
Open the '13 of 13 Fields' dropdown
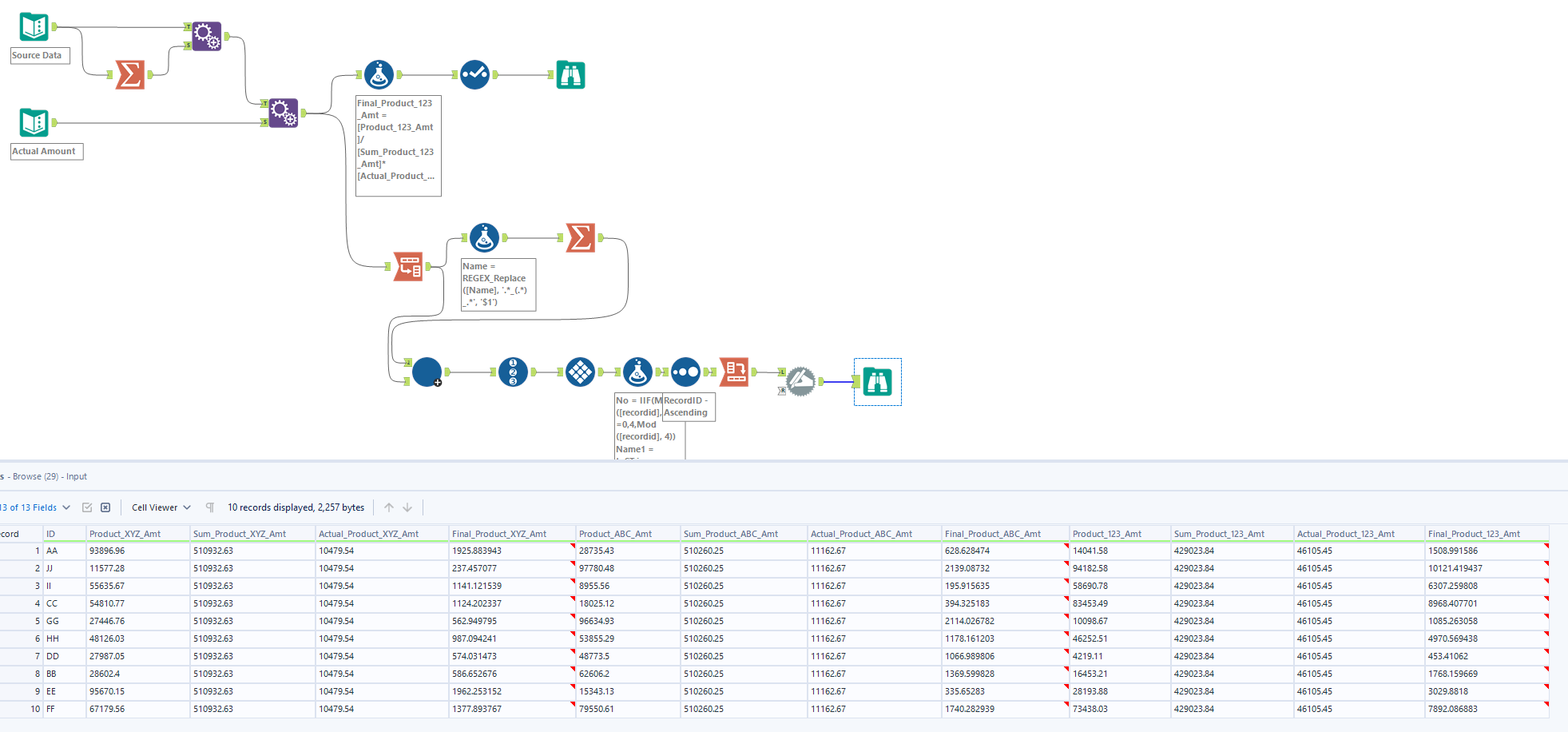pos(32,507)
